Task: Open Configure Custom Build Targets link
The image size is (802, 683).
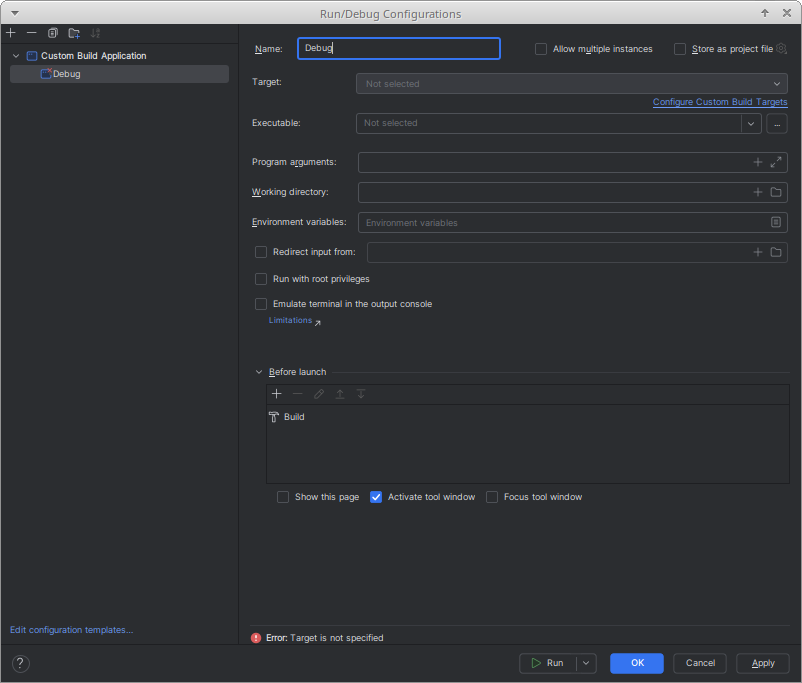Action: (720, 102)
